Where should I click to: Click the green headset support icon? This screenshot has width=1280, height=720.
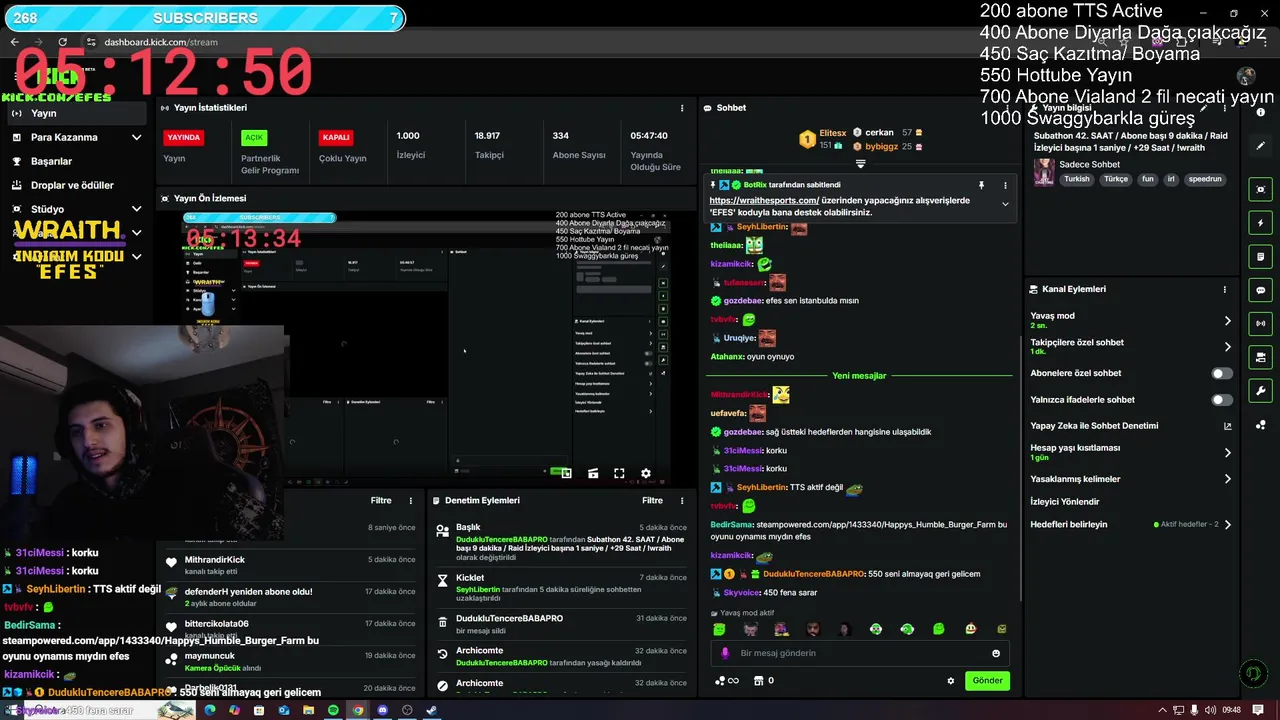click(x=1252, y=674)
